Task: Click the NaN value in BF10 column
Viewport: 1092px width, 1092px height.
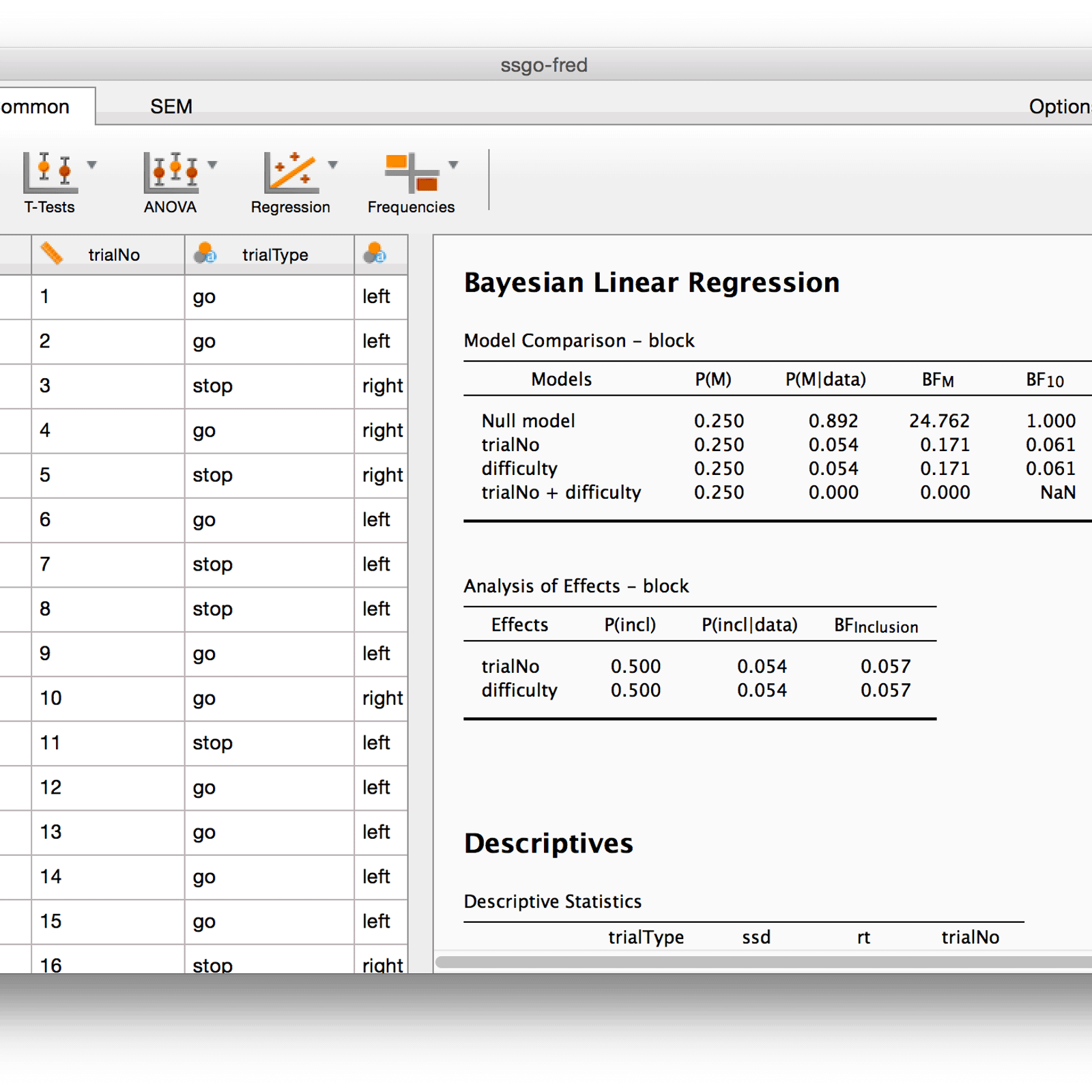Action: (1058, 492)
